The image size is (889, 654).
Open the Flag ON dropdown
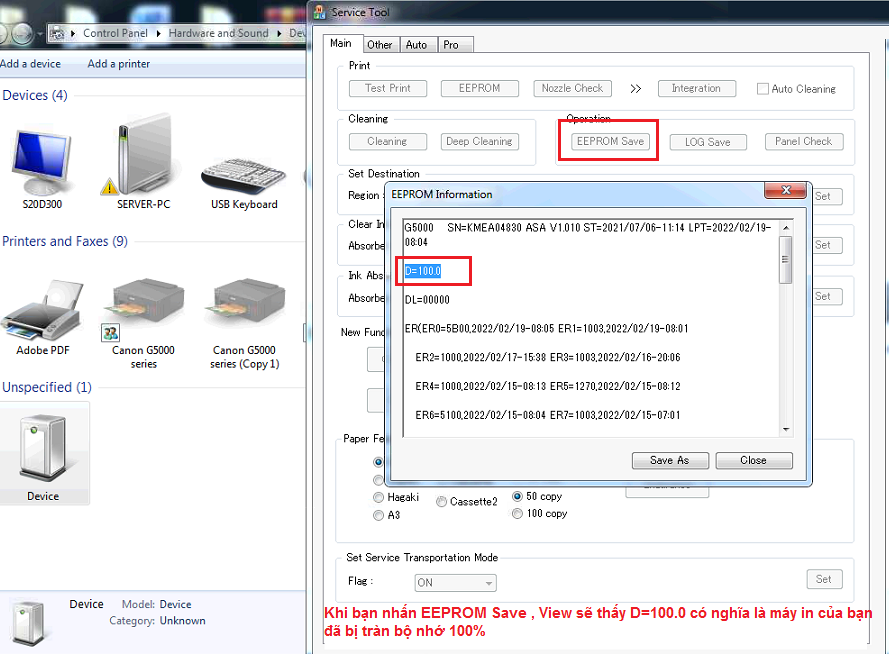(x=455, y=583)
